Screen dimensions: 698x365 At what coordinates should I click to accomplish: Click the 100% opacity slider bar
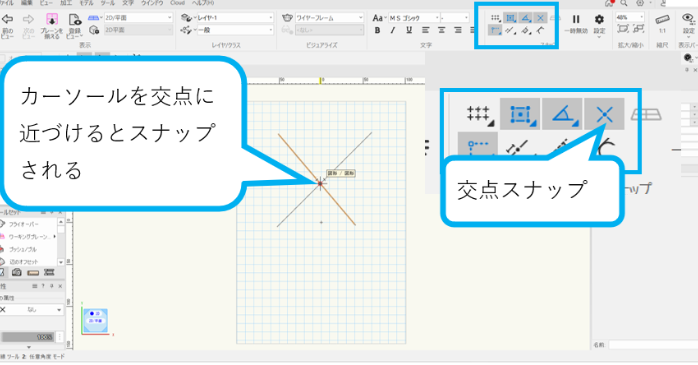click(27, 337)
